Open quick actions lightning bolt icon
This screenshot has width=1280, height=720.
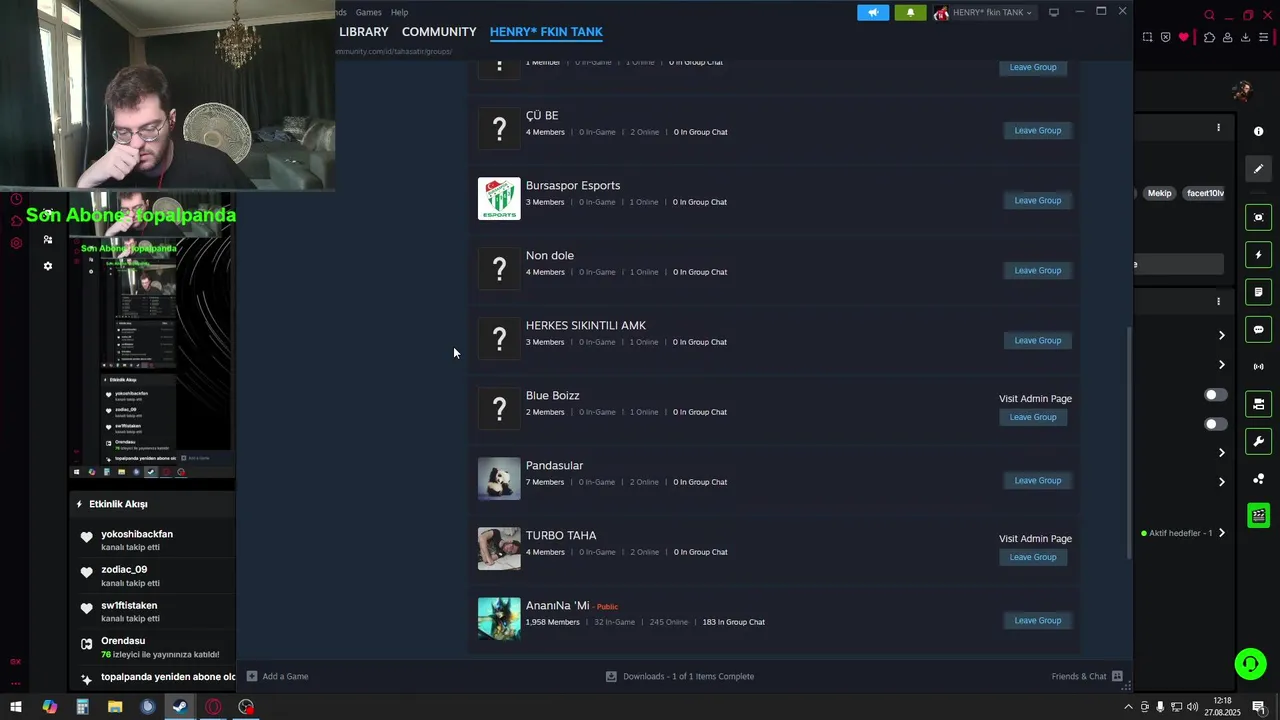1258,255
